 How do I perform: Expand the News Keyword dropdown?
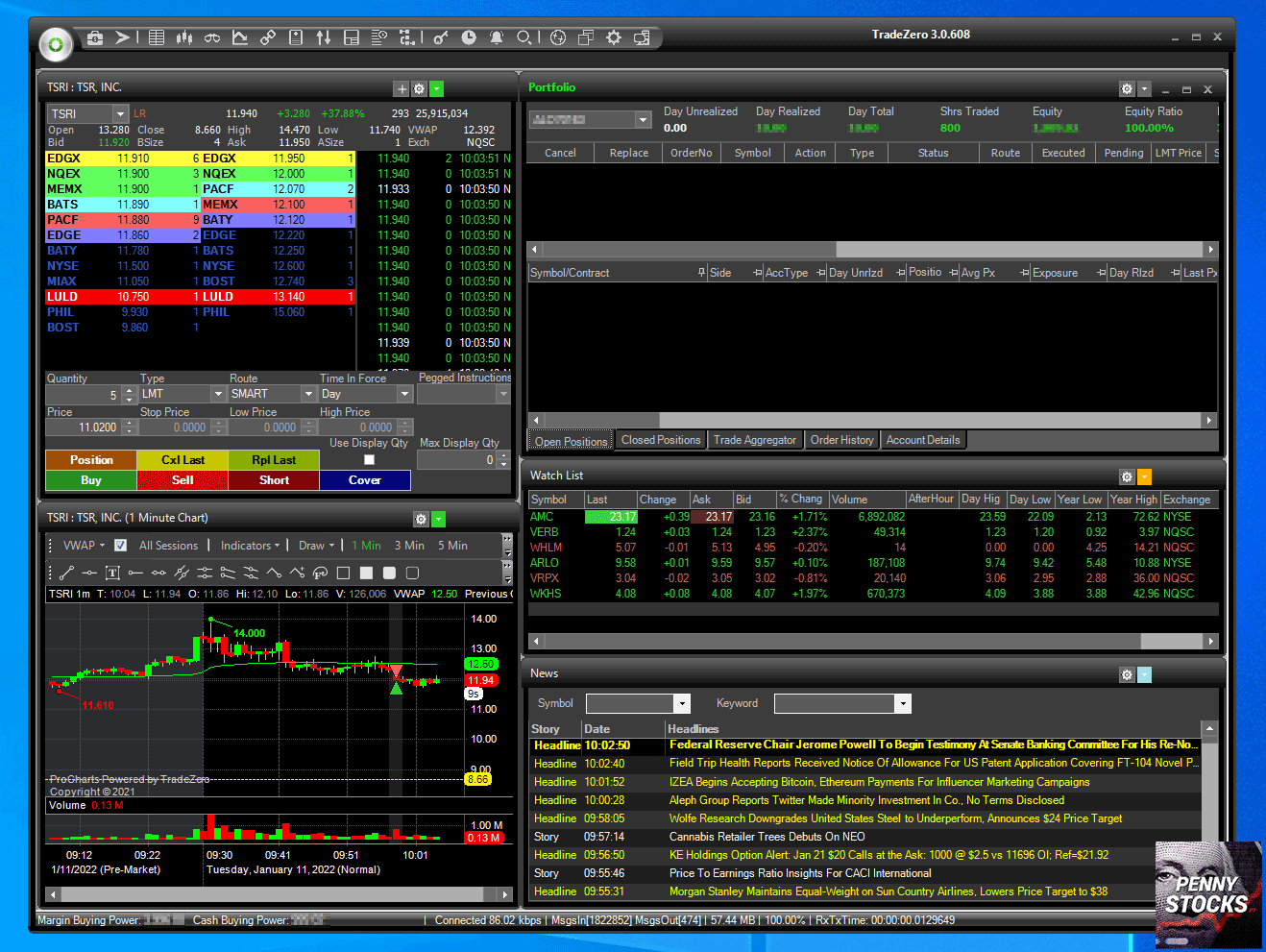tap(903, 703)
